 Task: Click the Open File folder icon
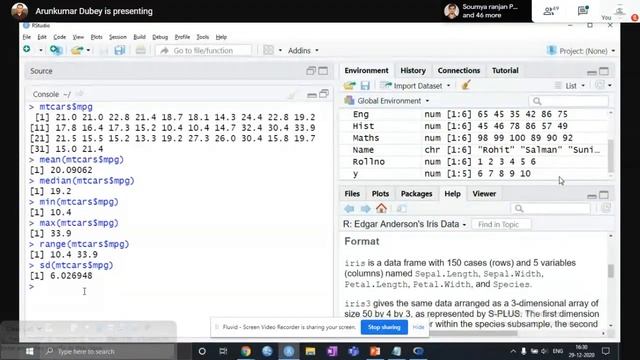click(77, 51)
